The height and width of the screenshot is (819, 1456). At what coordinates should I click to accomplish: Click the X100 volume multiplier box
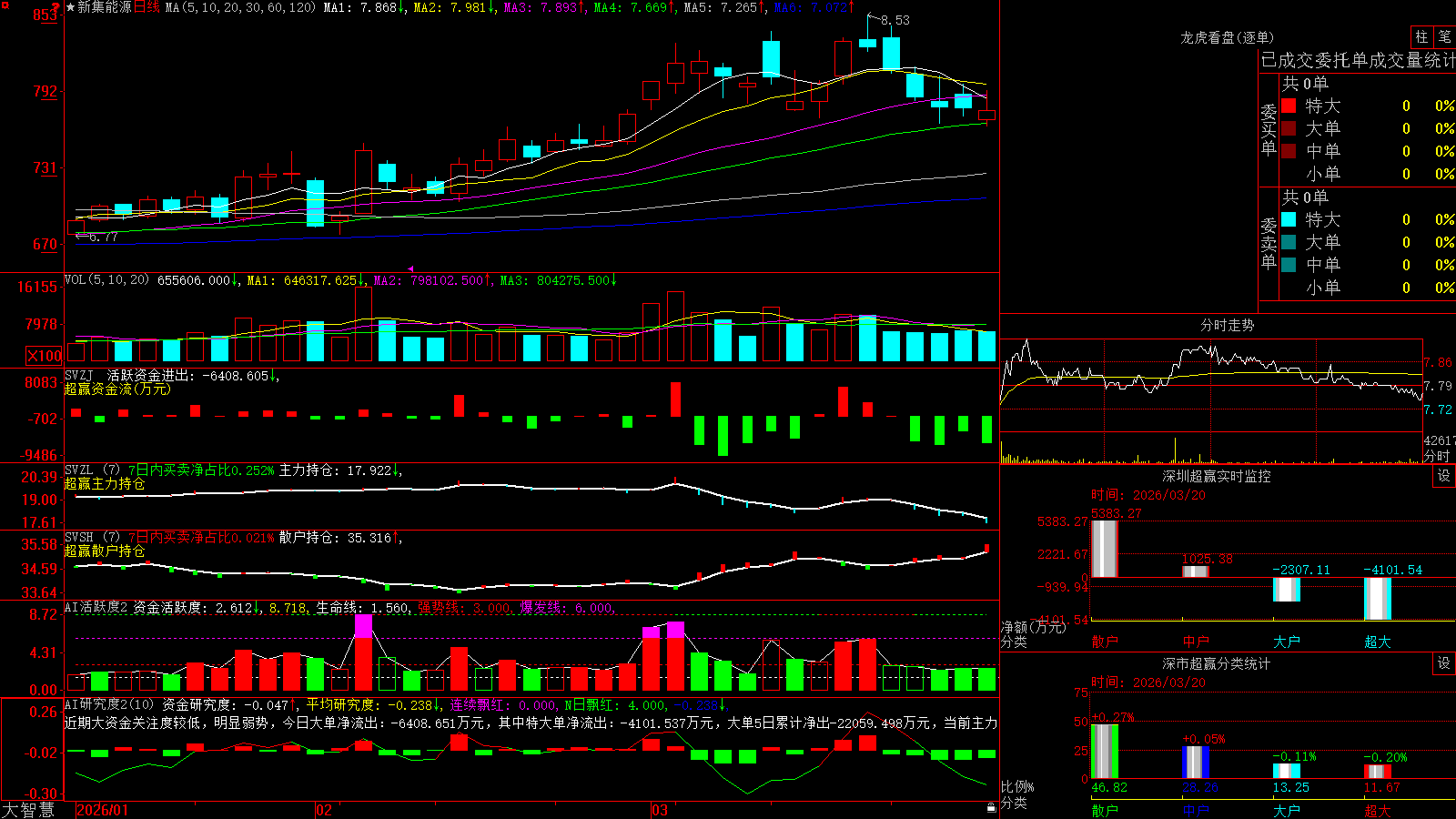pyautogui.click(x=44, y=356)
